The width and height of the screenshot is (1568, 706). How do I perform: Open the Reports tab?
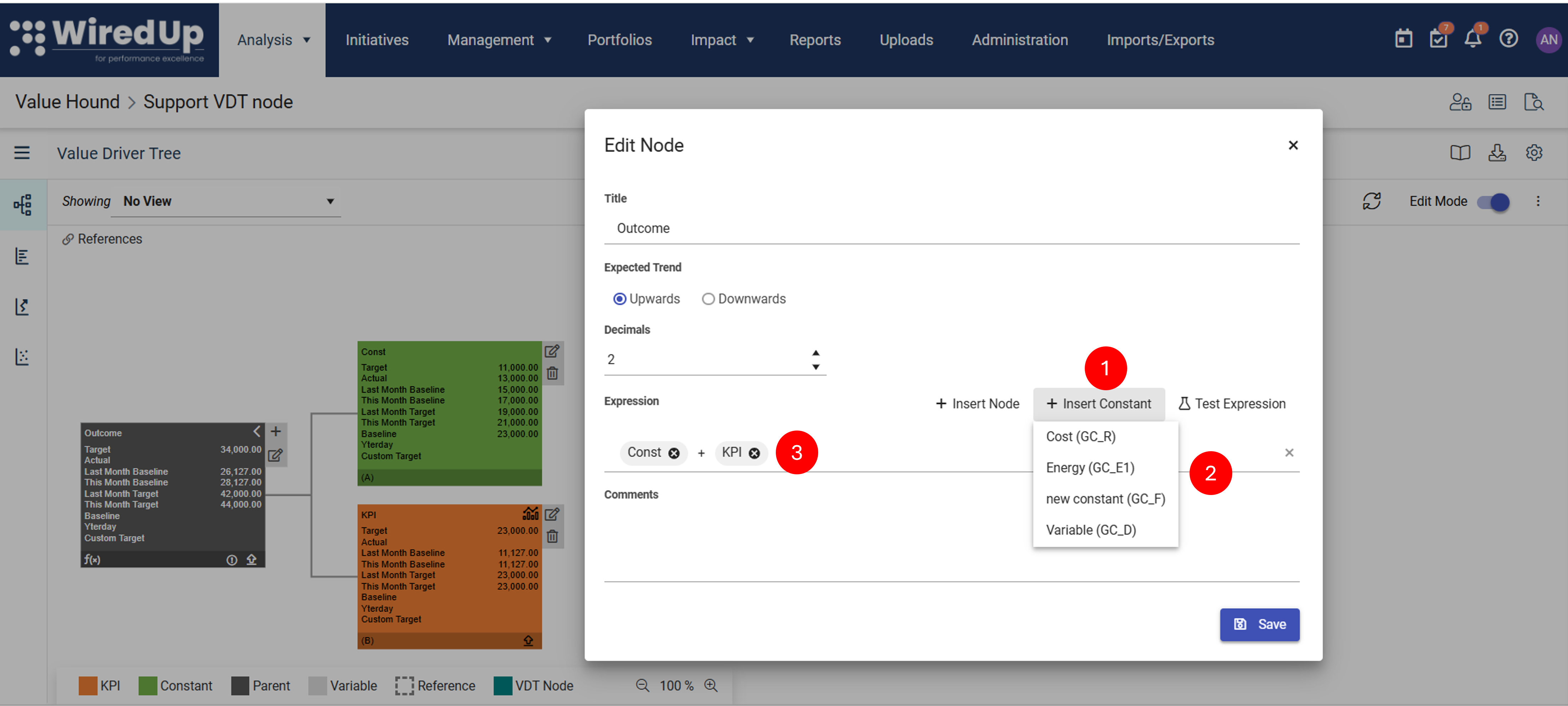click(x=814, y=40)
